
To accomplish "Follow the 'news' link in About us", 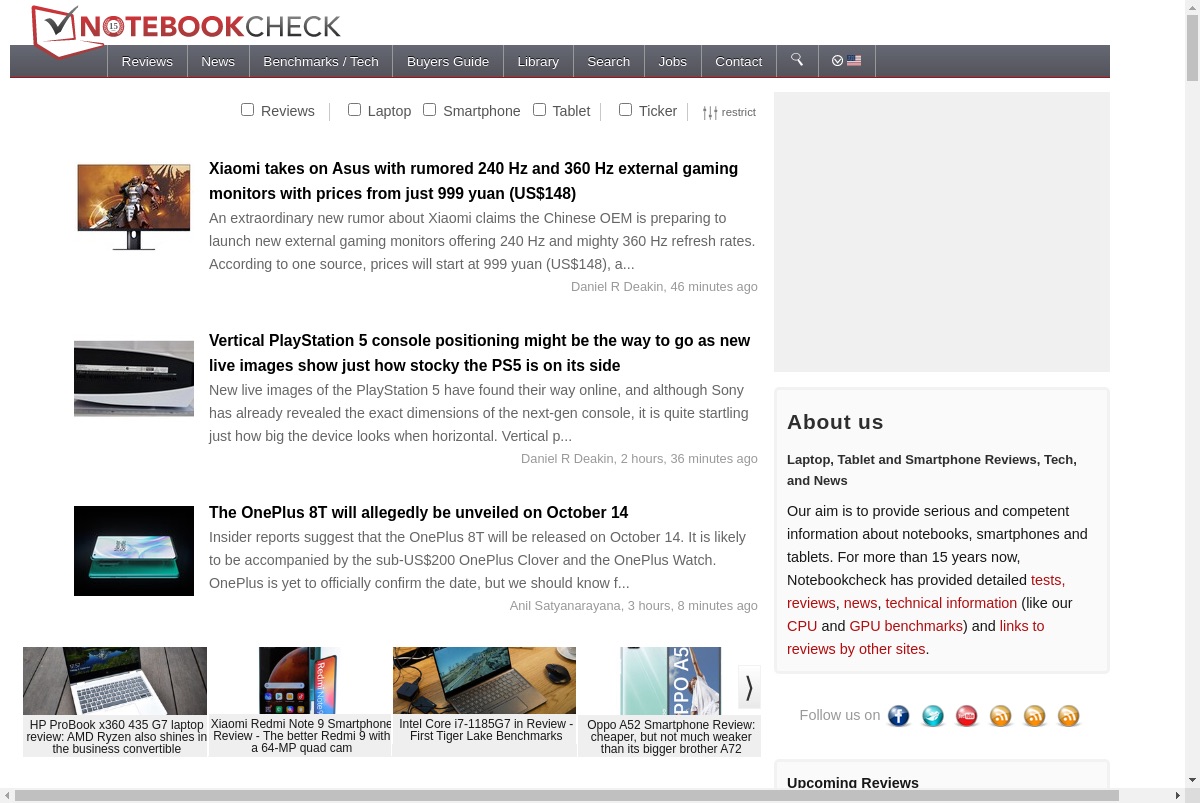I will (860, 603).
